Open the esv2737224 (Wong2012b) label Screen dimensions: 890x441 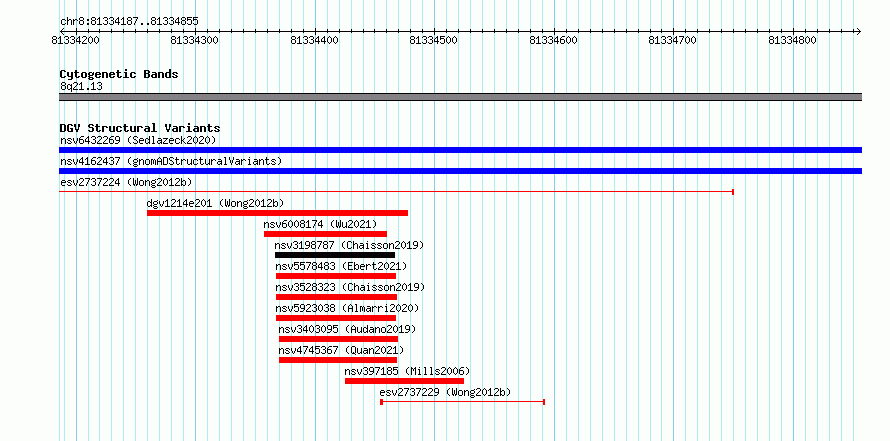coord(126,182)
